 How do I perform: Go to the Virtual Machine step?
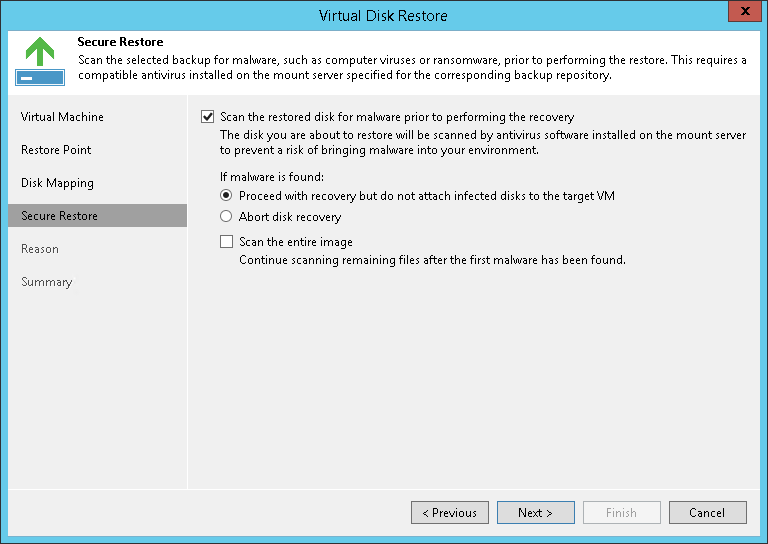tap(62, 117)
